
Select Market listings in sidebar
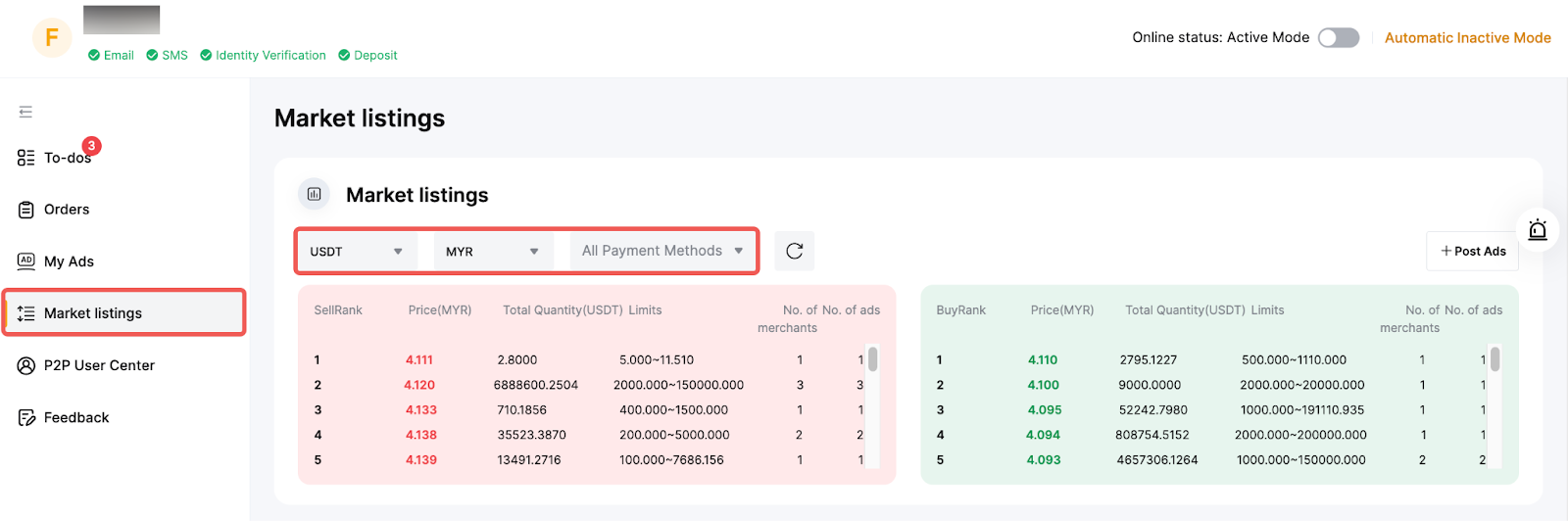[x=93, y=313]
